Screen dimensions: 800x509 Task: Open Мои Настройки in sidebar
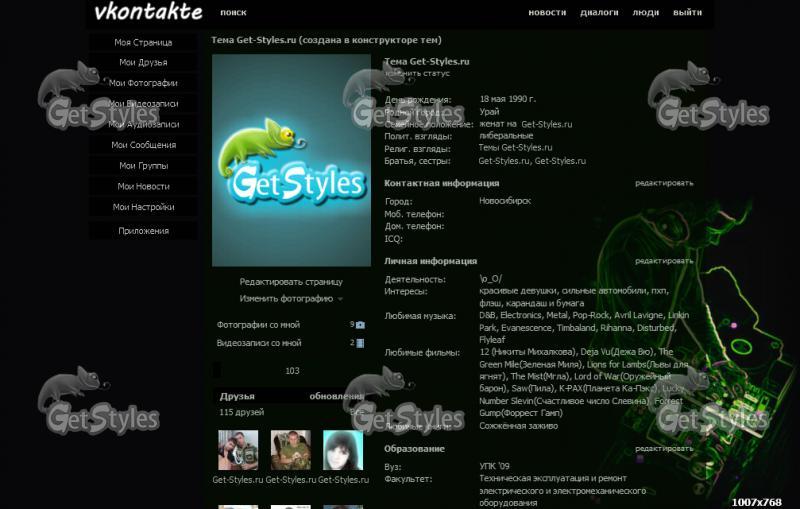pos(143,207)
